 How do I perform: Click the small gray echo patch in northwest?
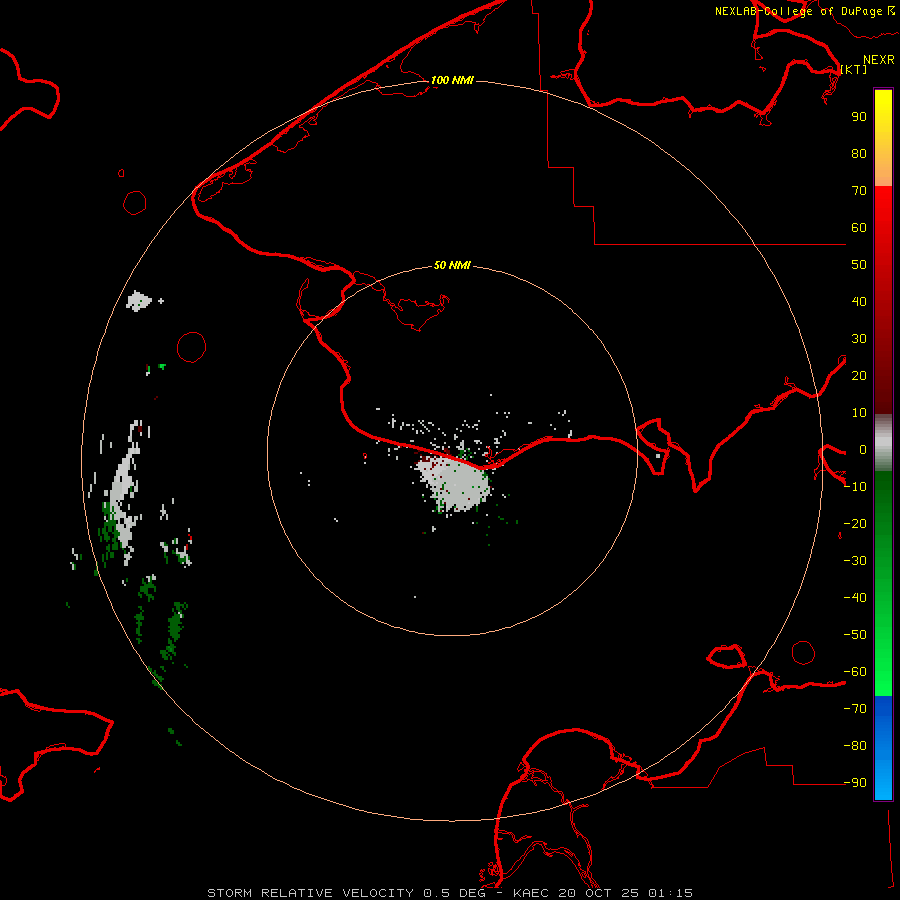pos(138,301)
